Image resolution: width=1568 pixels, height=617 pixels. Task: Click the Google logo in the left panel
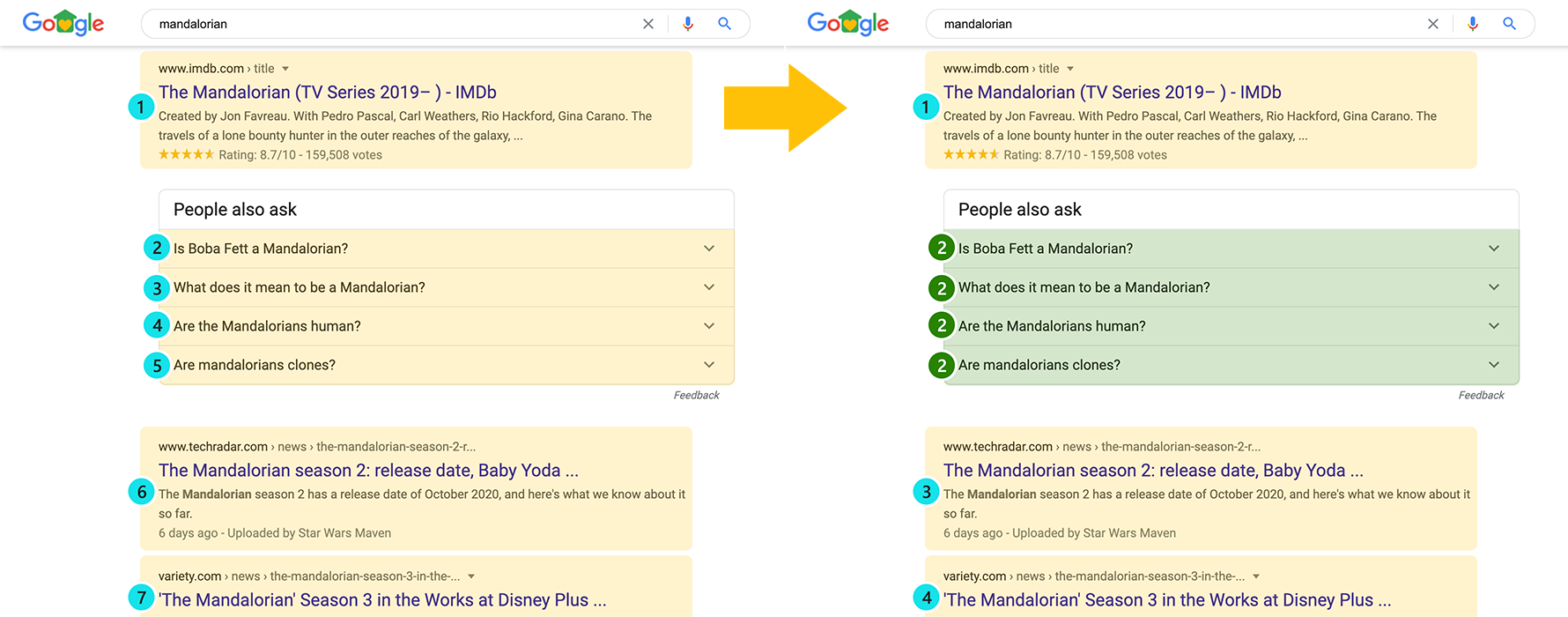click(63, 23)
